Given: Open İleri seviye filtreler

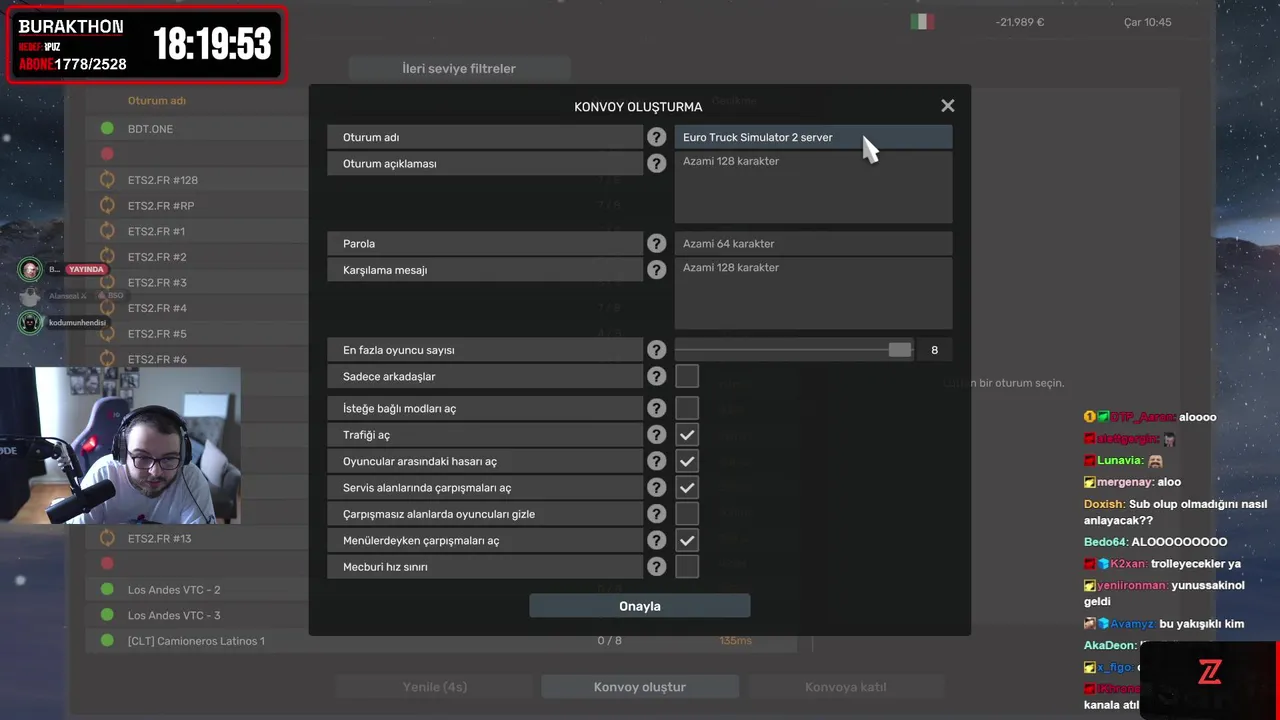Looking at the screenshot, I should tap(459, 68).
